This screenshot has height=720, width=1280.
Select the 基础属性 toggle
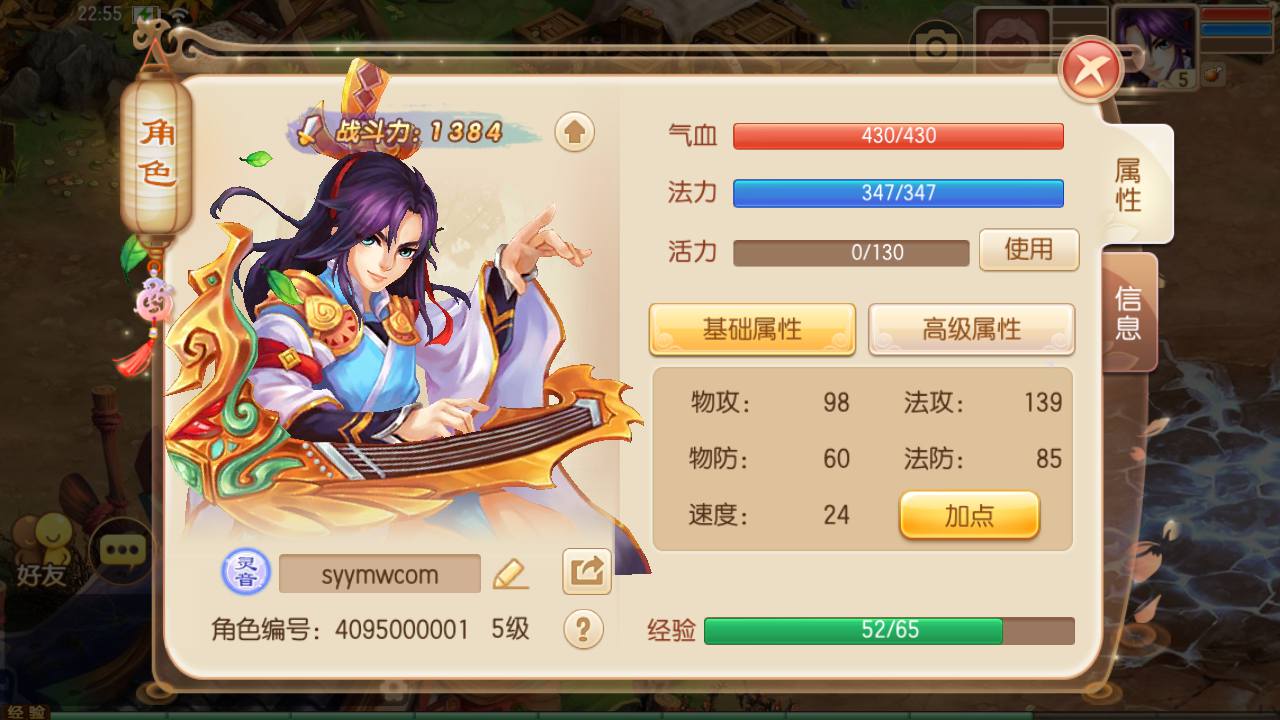click(x=752, y=330)
